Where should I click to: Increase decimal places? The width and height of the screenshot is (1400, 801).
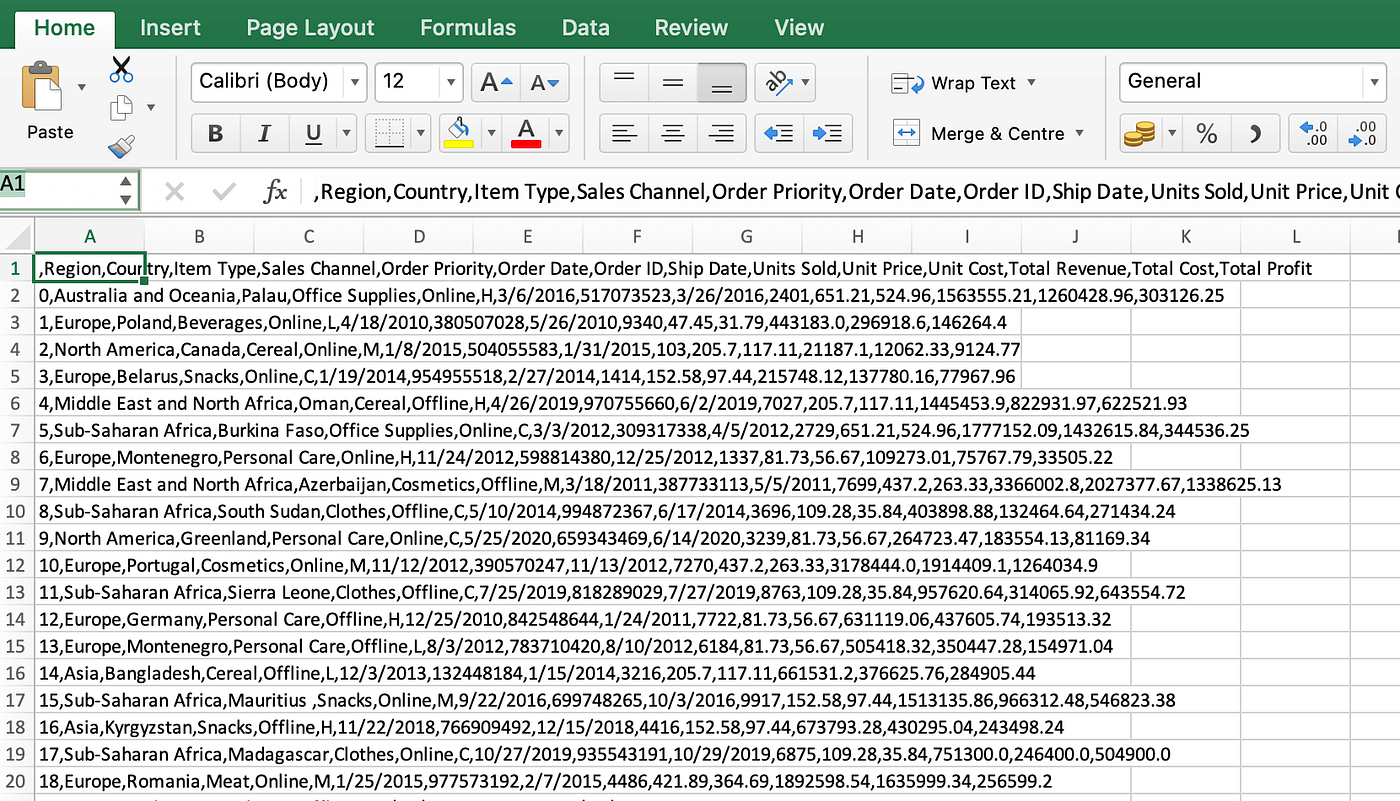pos(1312,133)
